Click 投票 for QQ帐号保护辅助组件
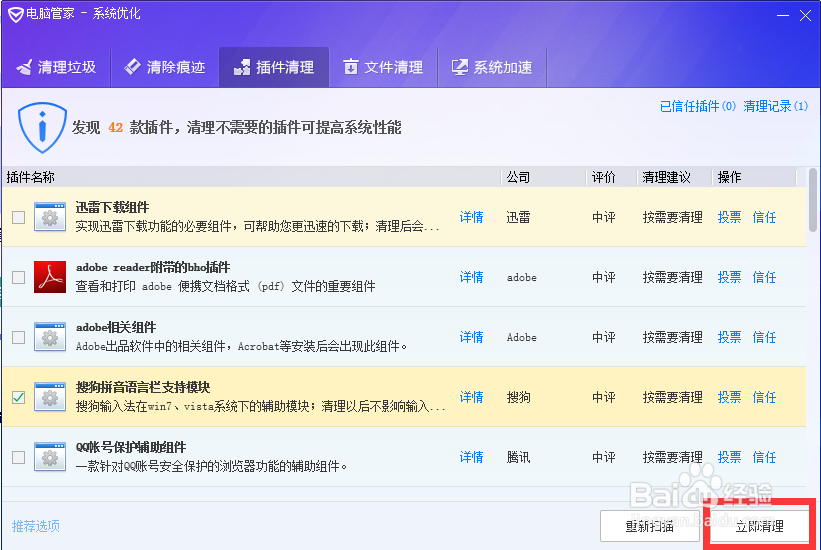Screen dimensions: 821x550 tap(729, 457)
